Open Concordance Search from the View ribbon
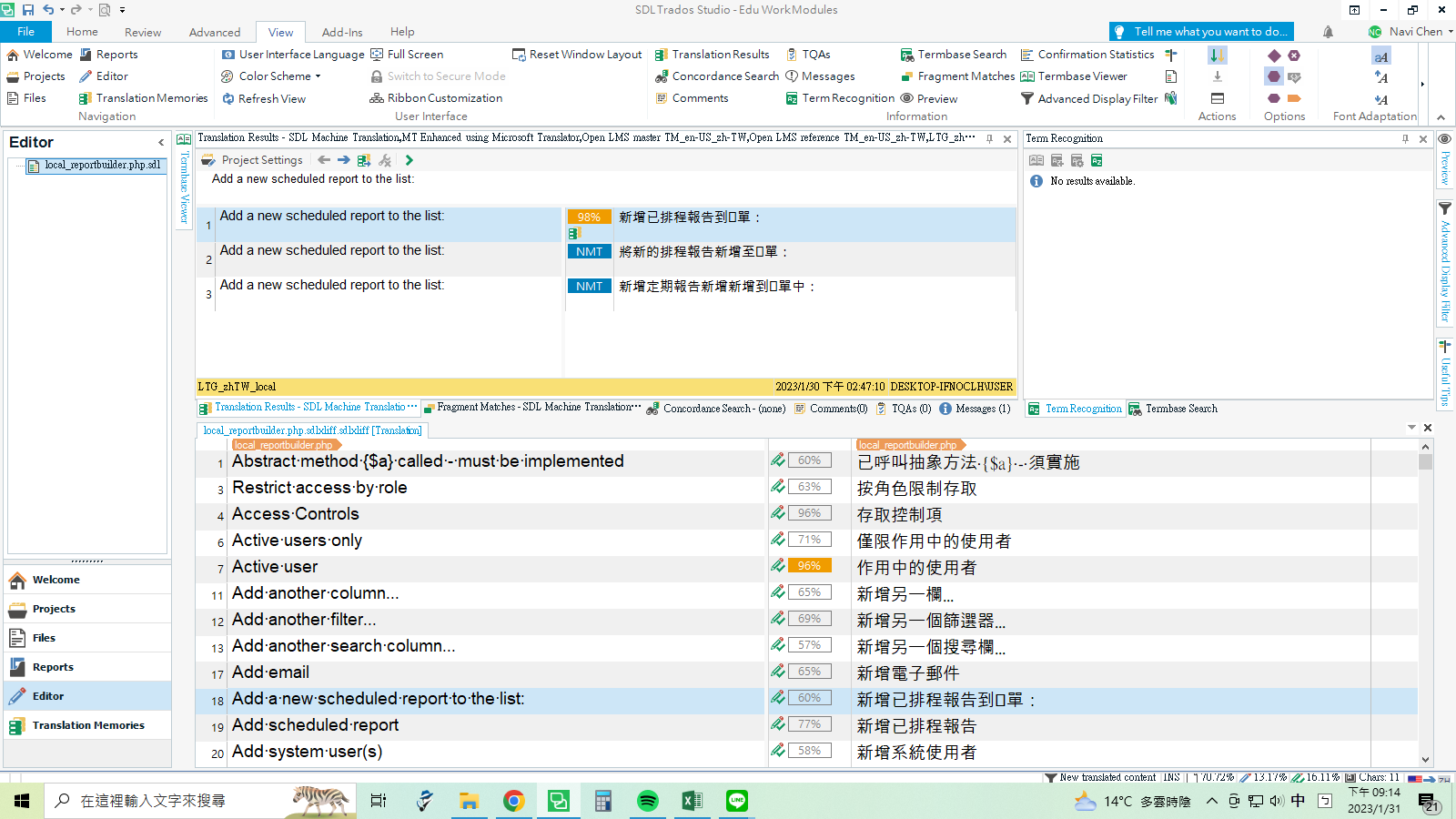The width and height of the screenshot is (1456, 819). tap(716, 76)
